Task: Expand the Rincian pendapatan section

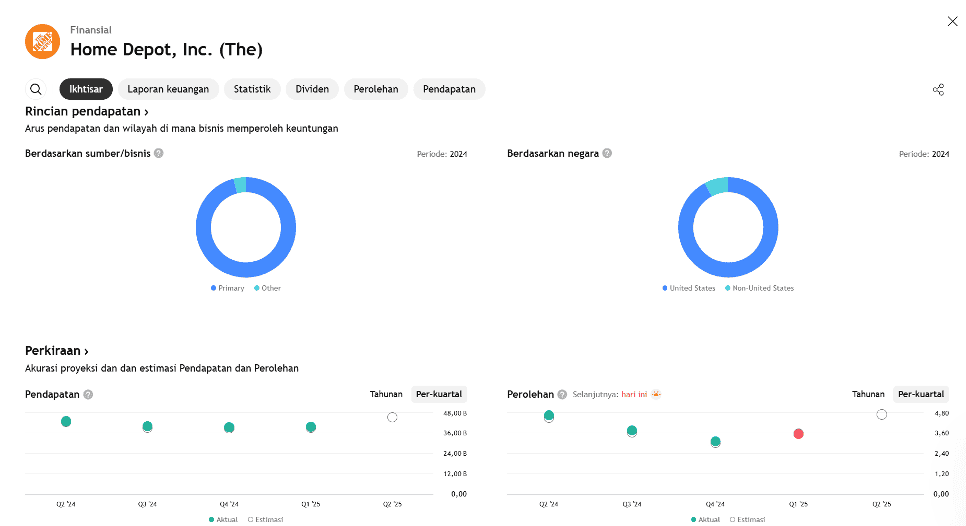Action: [x=87, y=112]
